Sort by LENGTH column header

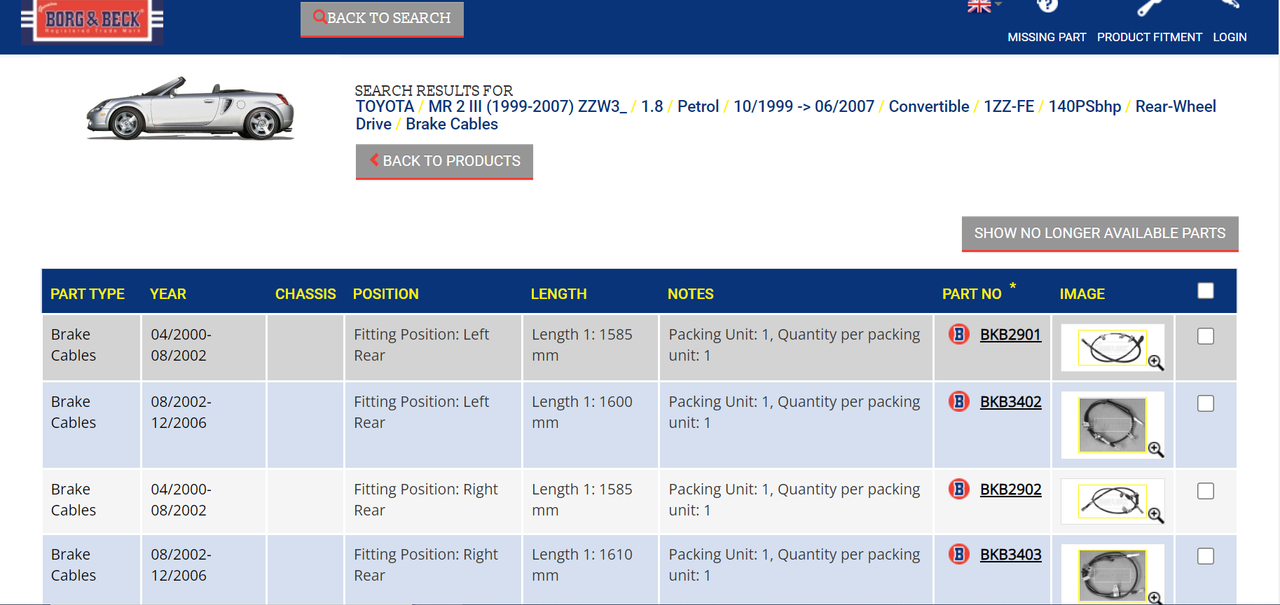click(559, 294)
